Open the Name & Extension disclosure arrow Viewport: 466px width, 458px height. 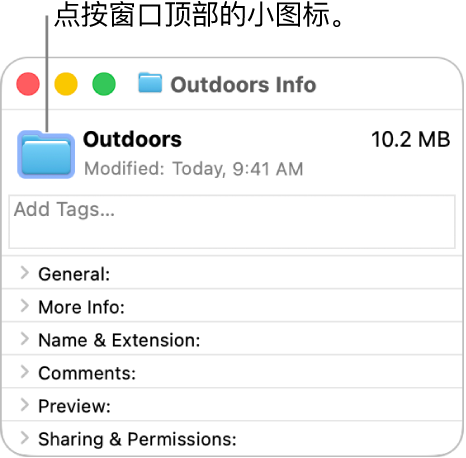(24, 339)
